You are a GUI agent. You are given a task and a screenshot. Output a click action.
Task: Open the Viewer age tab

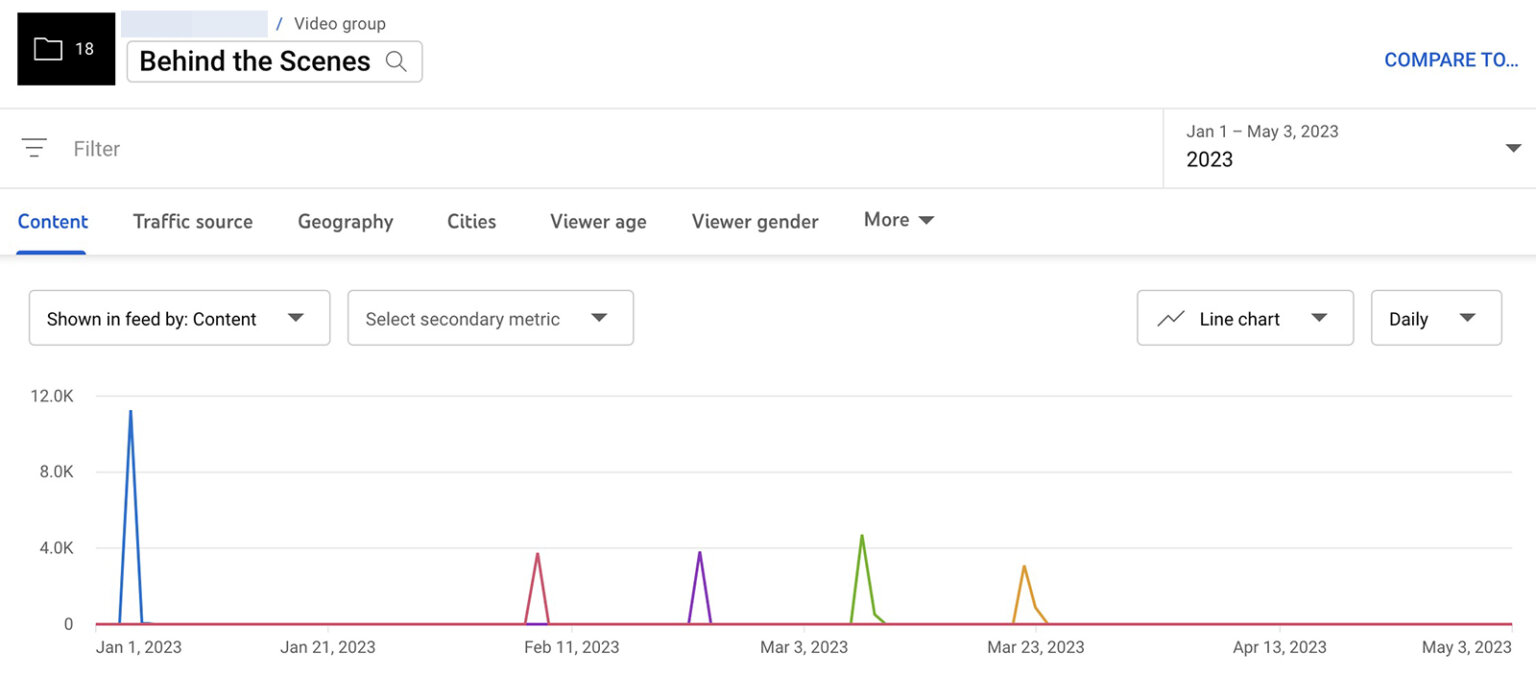pos(597,221)
